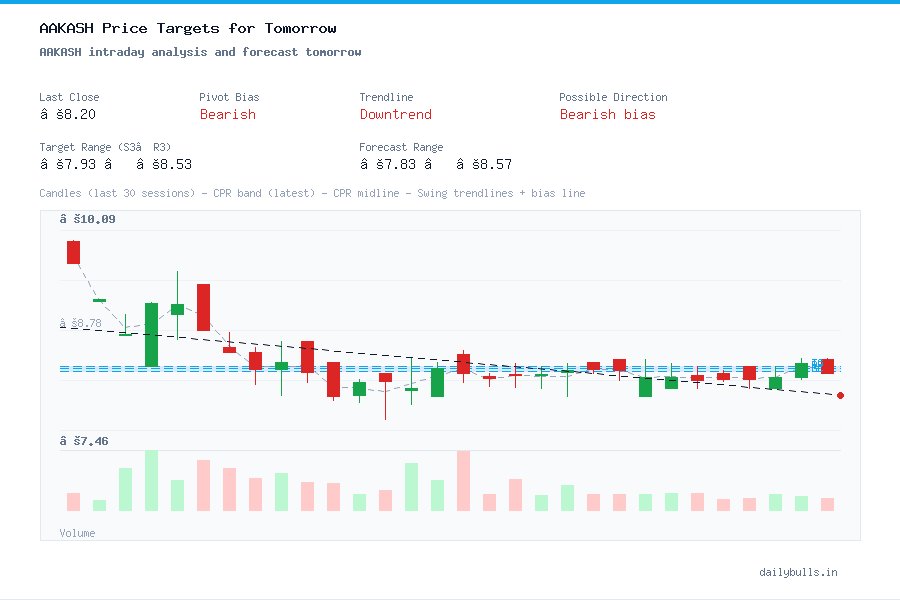
Task: Click the Last Close price value
Action: coord(66,115)
